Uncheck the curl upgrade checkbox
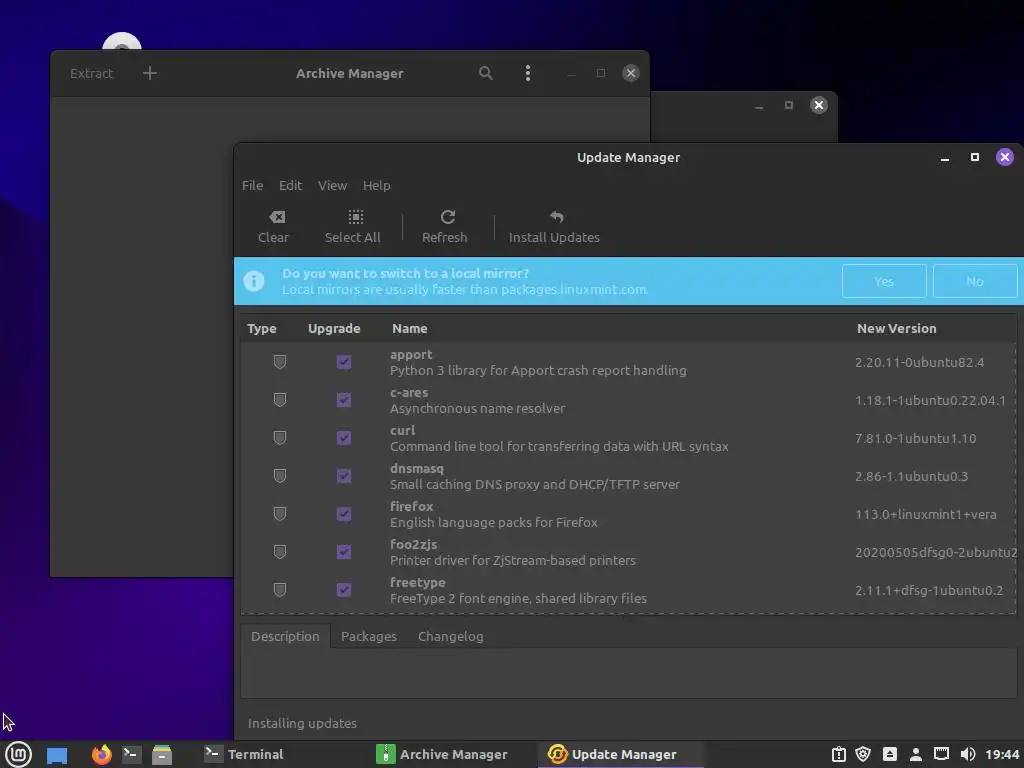1024x768 pixels. tap(344, 438)
